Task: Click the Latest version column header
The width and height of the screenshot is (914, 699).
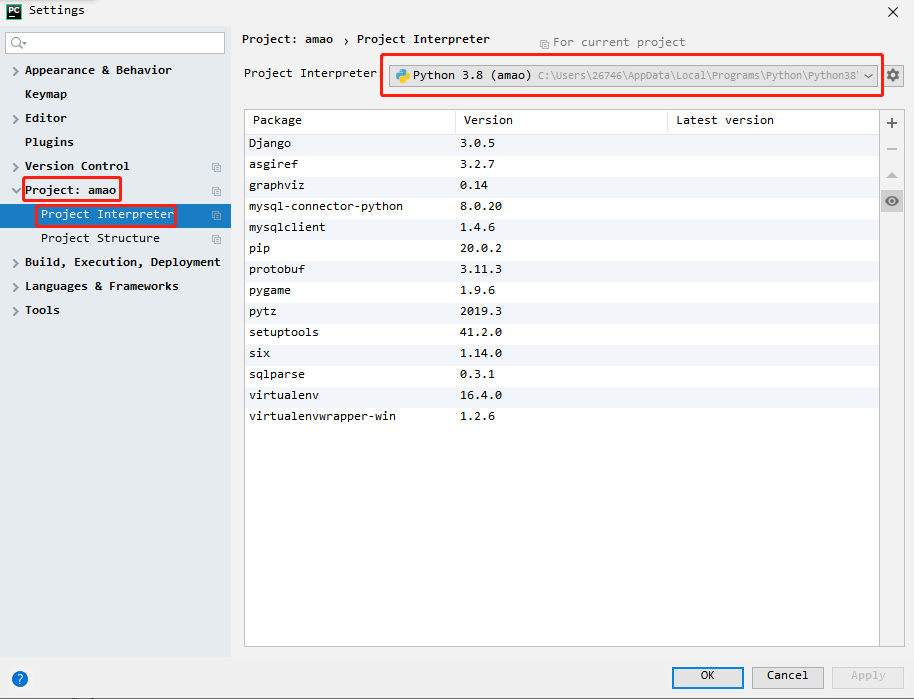Action: (x=773, y=121)
